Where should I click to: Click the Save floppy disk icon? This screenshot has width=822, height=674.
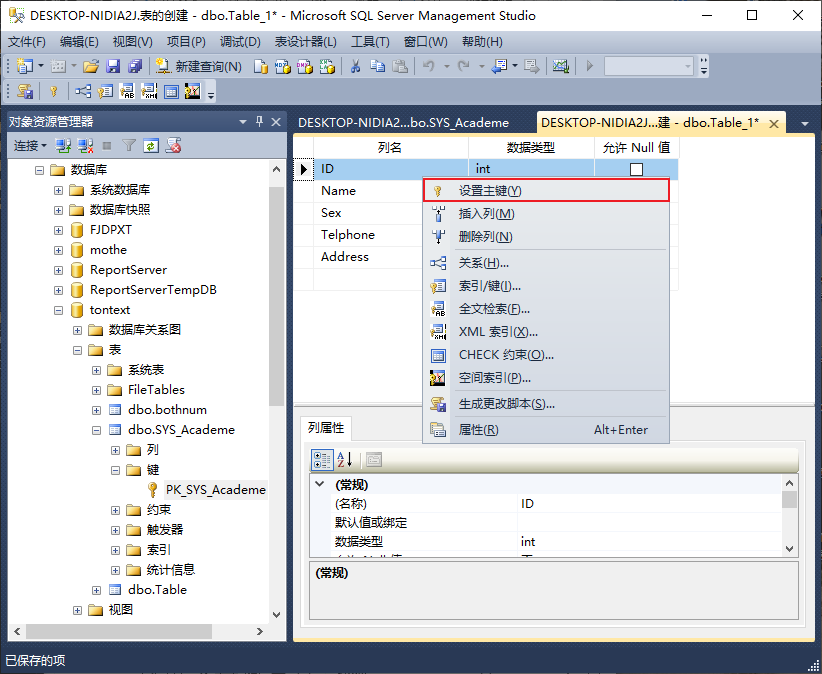click(113, 66)
